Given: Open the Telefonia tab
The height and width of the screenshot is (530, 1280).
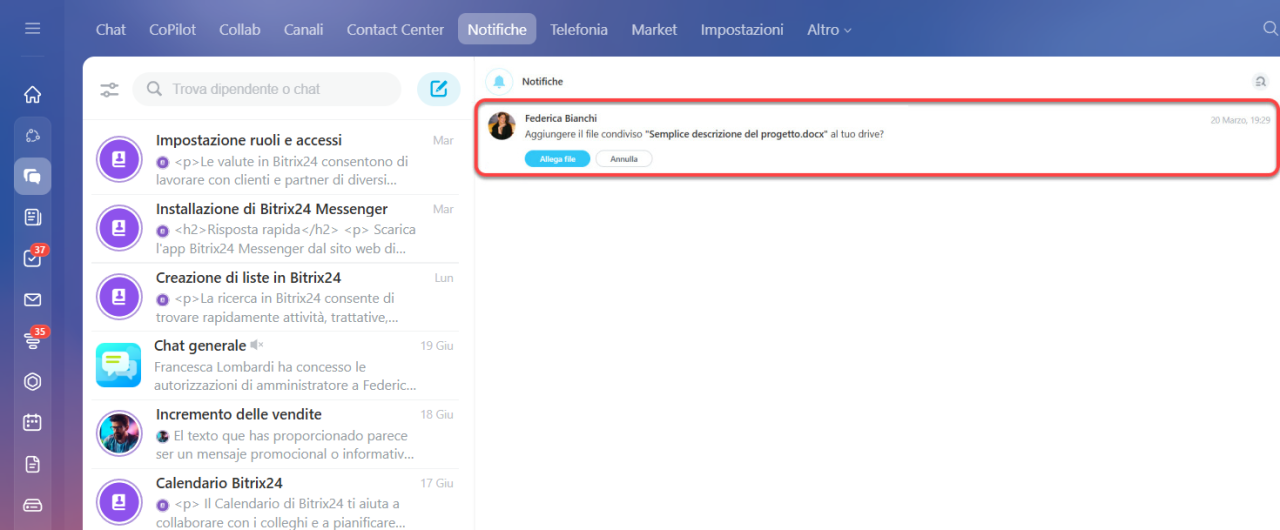Looking at the screenshot, I should 579,29.
